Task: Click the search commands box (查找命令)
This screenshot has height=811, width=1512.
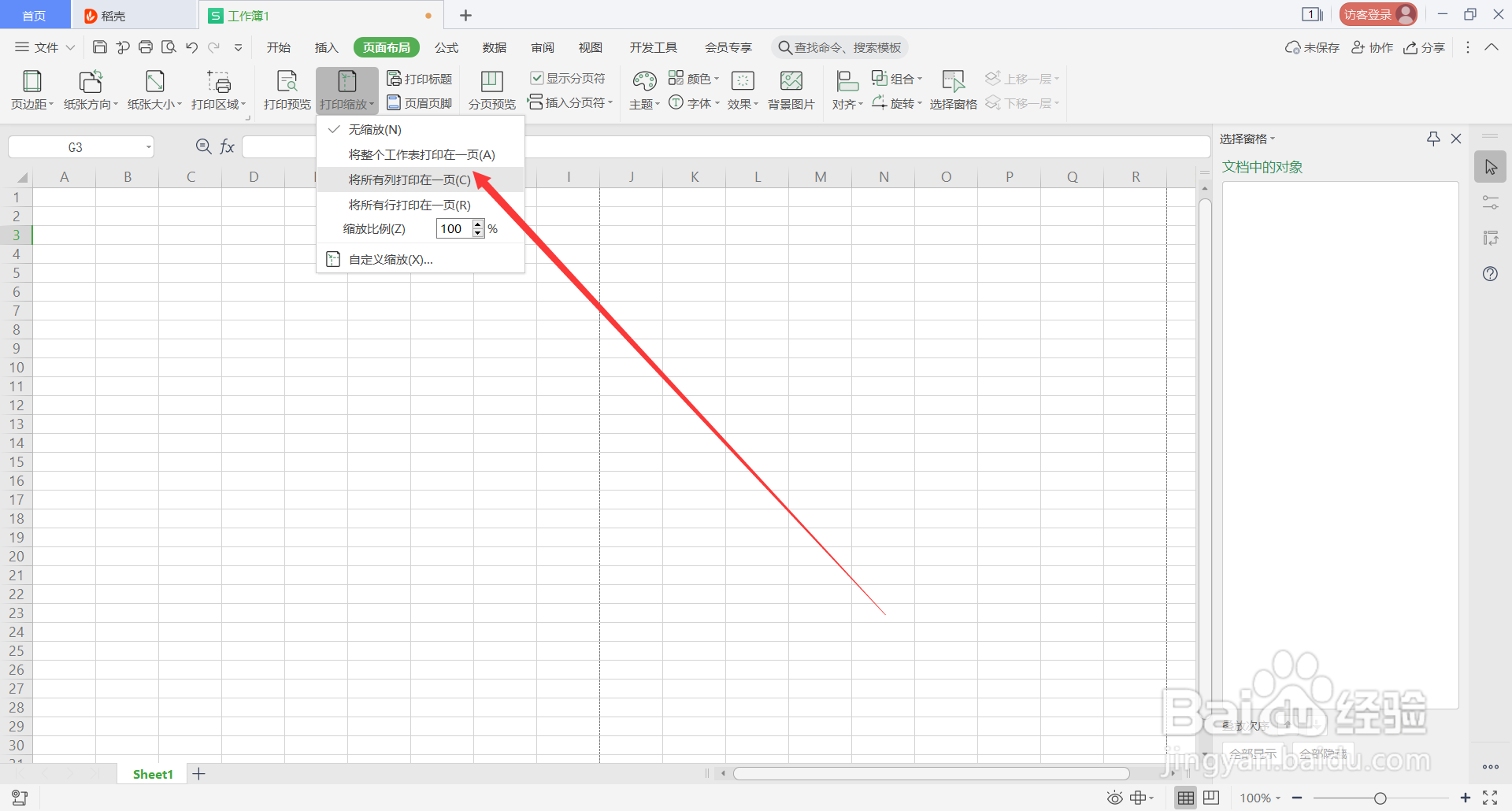Action: [839, 47]
